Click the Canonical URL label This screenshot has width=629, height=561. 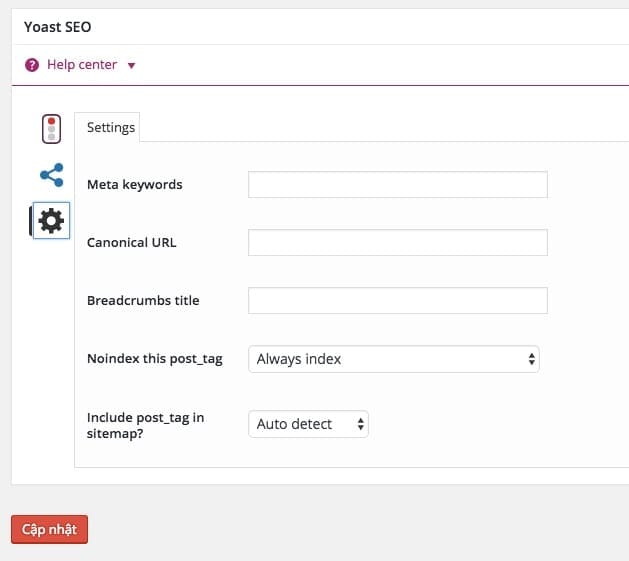132,242
